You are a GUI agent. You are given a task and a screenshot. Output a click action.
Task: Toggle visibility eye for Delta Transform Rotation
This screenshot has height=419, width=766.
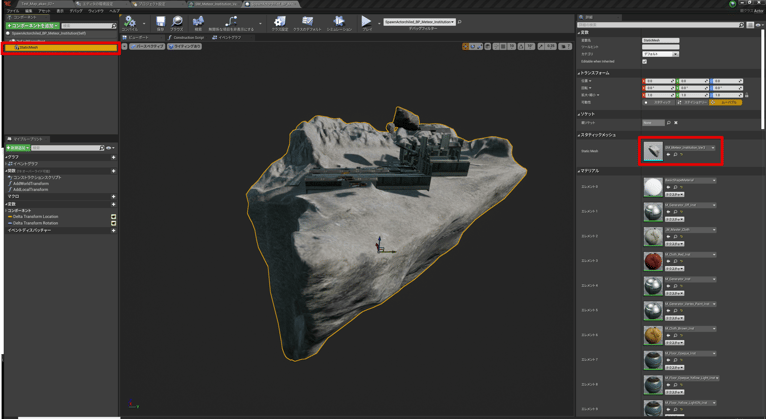click(113, 223)
